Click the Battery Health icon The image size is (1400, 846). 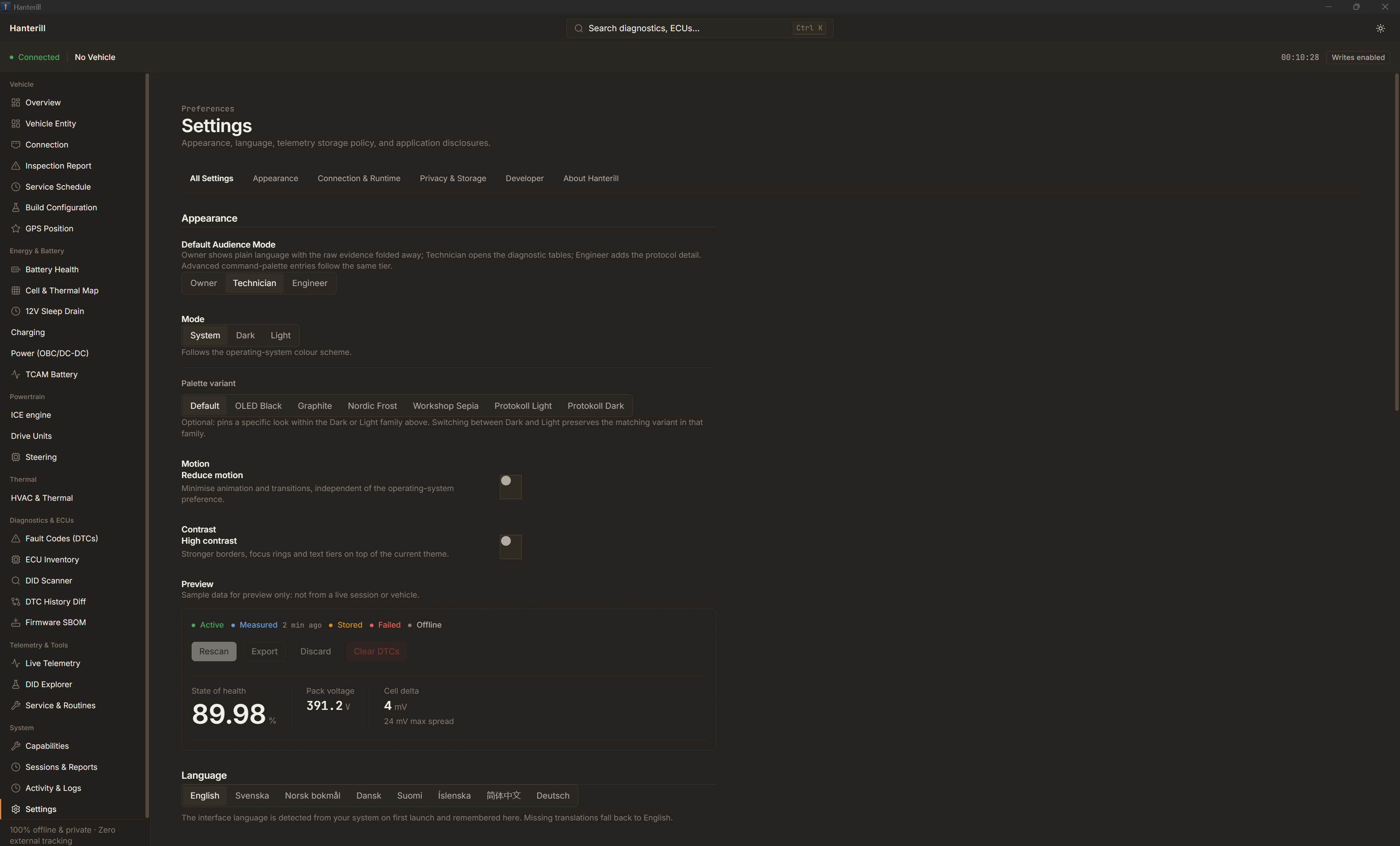click(15, 269)
